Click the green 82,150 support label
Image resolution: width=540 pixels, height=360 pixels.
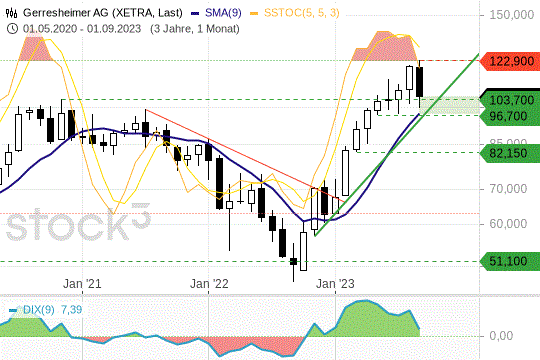click(511, 153)
